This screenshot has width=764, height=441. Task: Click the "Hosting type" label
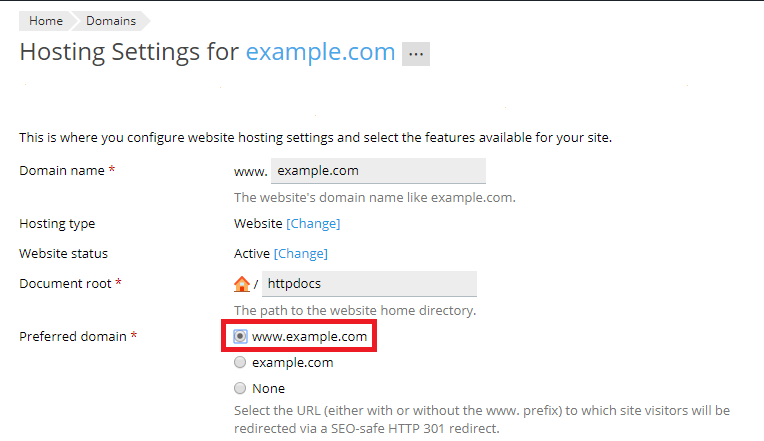(x=57, y=224)
